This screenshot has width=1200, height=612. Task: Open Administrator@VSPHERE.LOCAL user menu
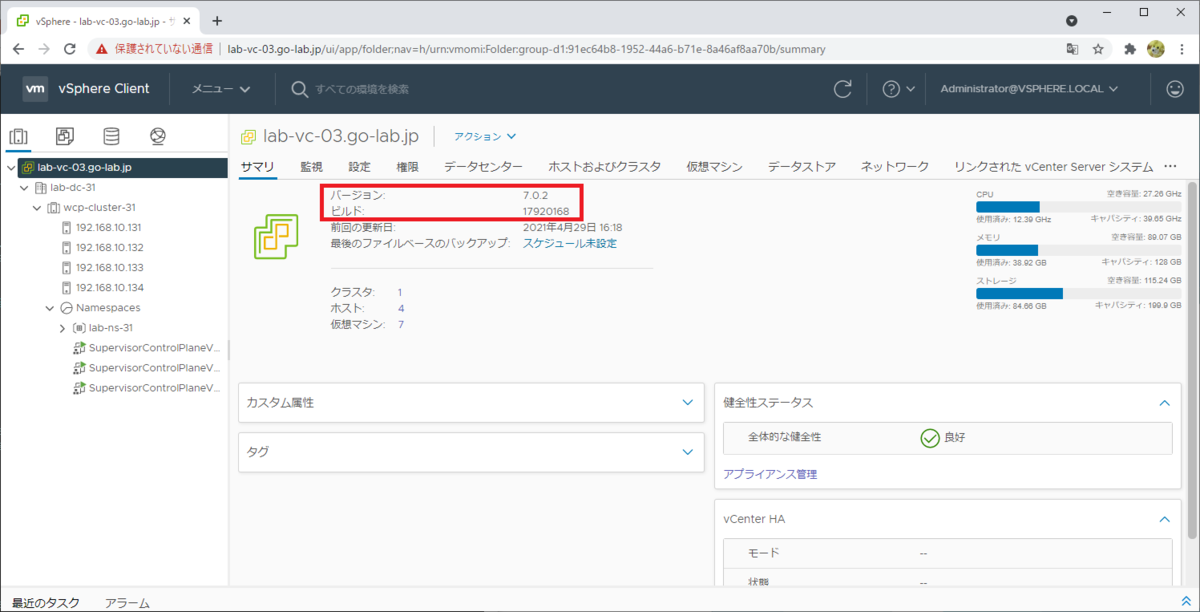[1029, 89]
